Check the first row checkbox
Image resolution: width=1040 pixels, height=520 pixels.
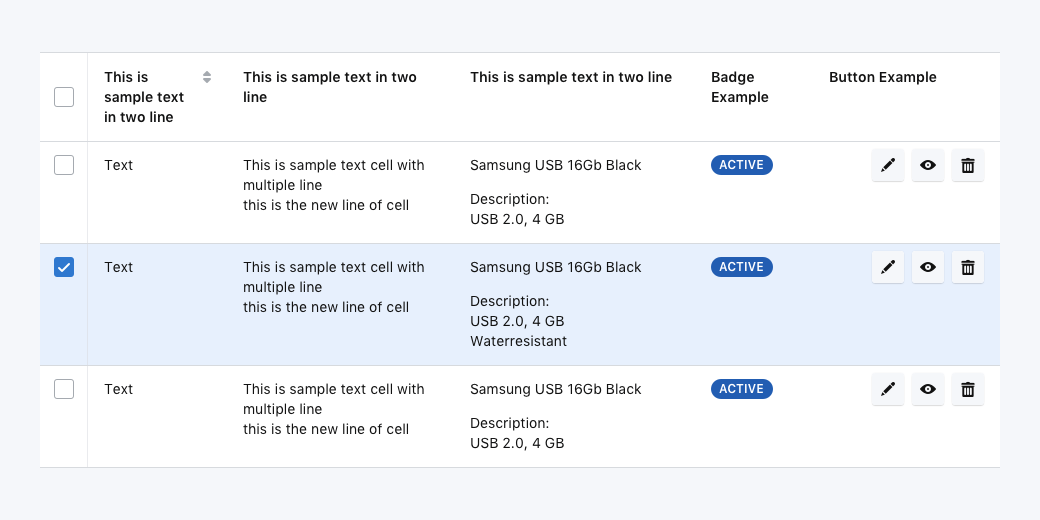tap(64, 165)
